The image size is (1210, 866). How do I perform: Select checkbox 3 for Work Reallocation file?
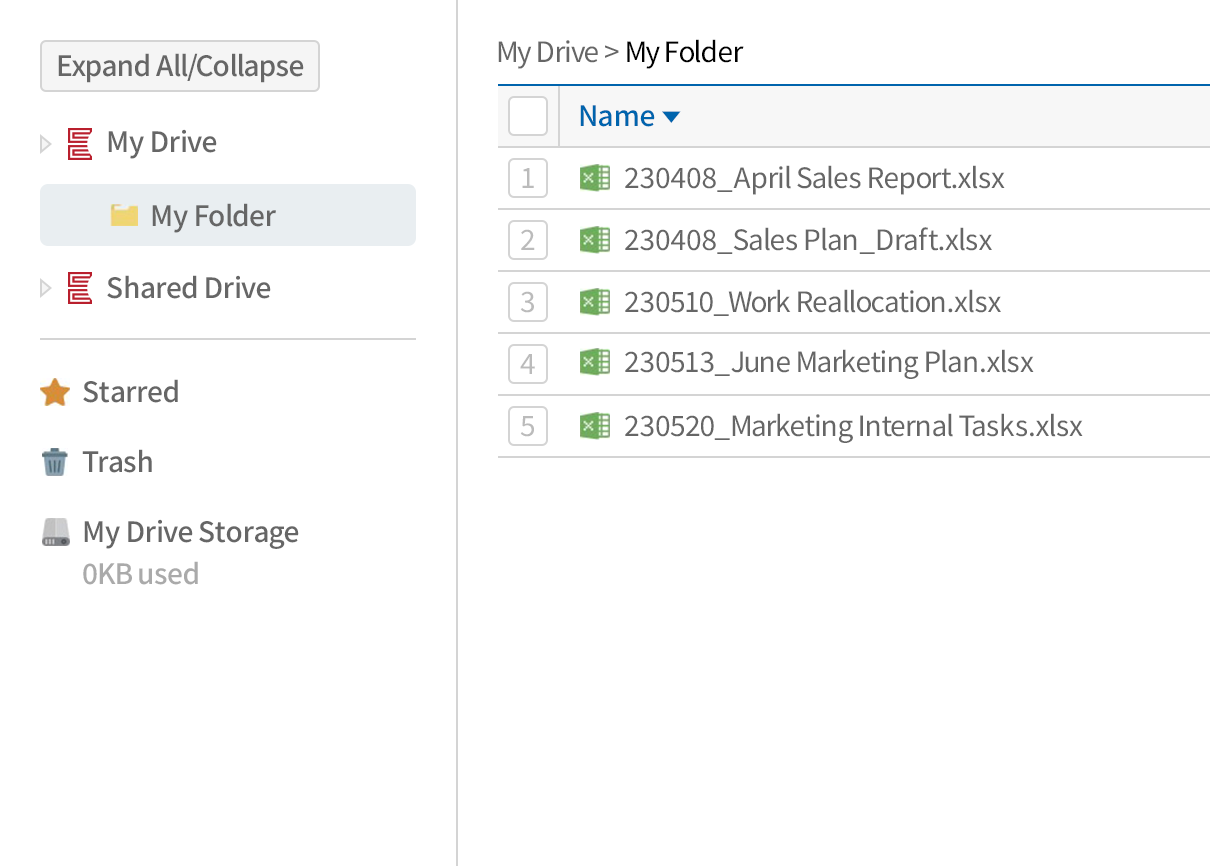[x=528, y=303]
